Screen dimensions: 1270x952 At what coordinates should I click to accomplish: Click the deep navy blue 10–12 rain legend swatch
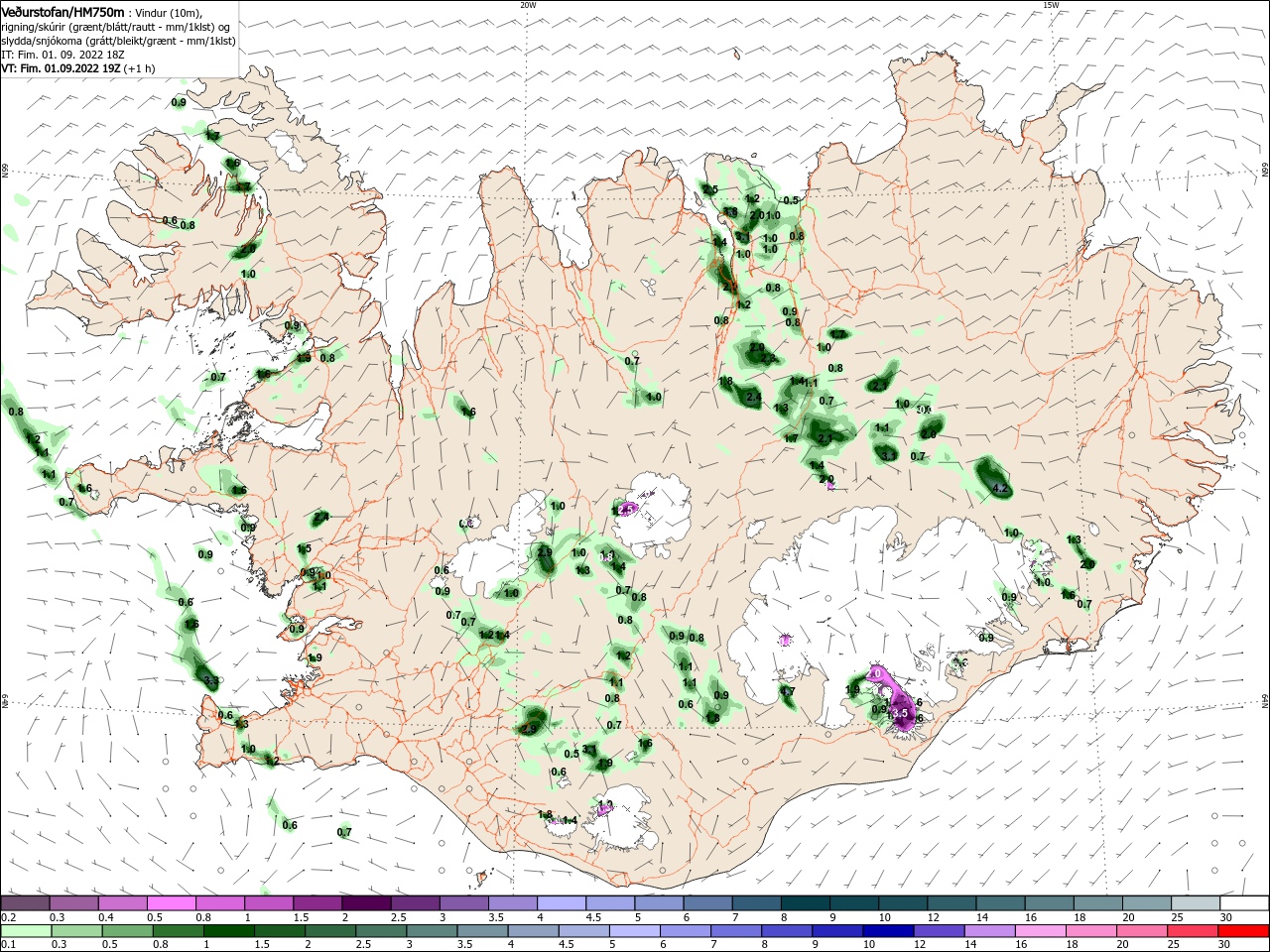[889, 931]
